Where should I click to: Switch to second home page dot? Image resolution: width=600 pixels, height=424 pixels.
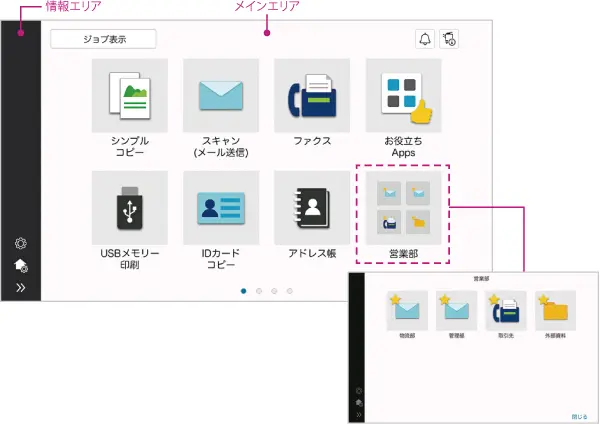pyautogui.click(x=259, y=291)
